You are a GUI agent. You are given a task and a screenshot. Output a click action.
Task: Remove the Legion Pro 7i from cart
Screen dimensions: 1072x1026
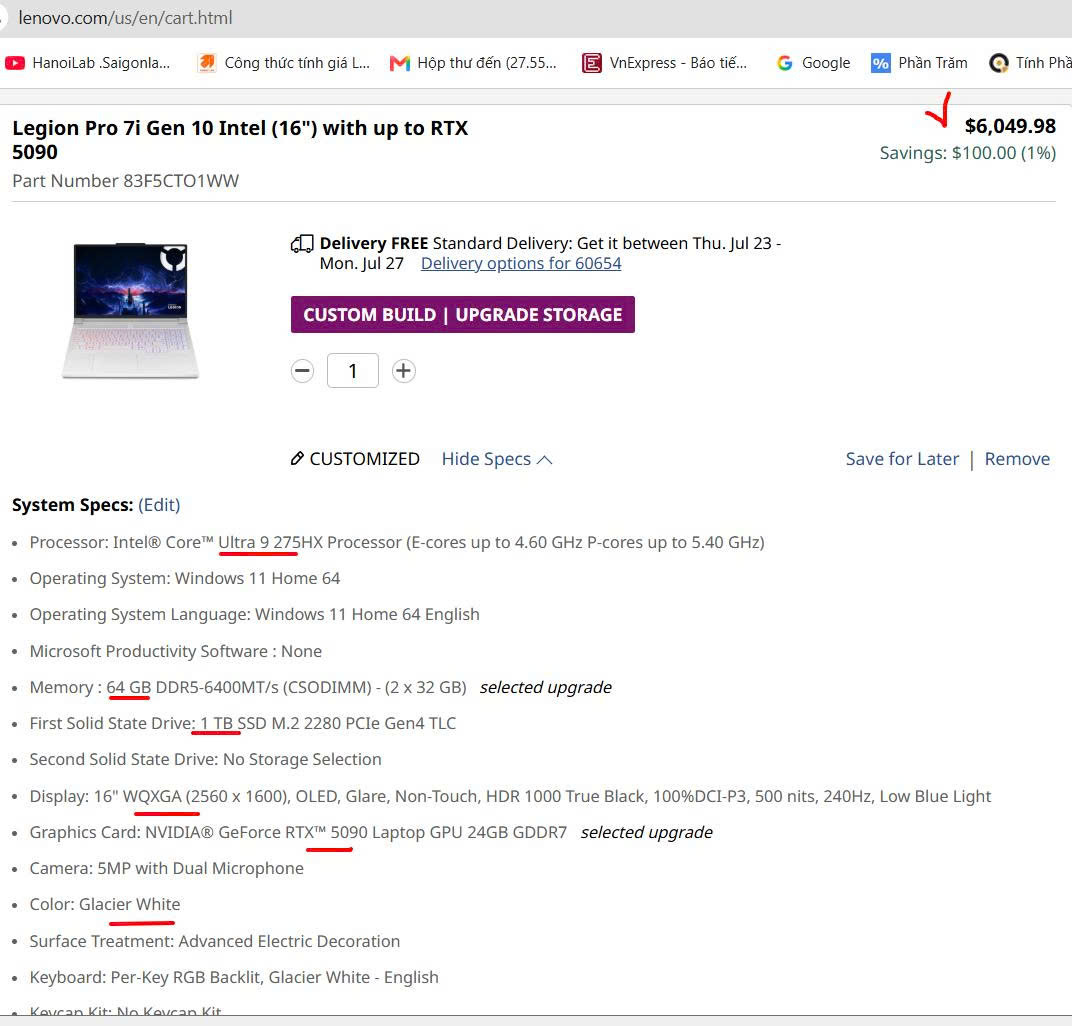1017,459
